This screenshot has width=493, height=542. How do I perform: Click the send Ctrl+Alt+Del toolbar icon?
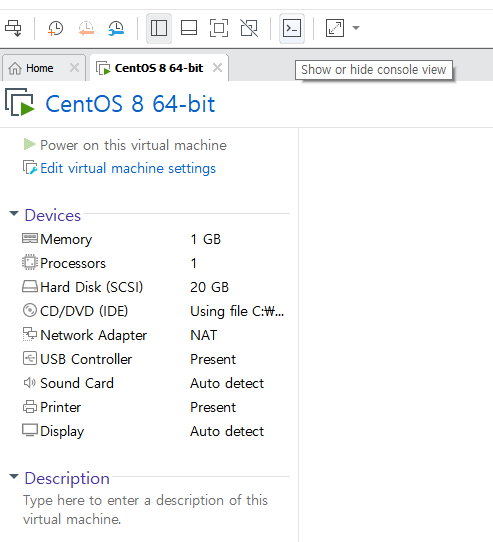click(13, 28)
